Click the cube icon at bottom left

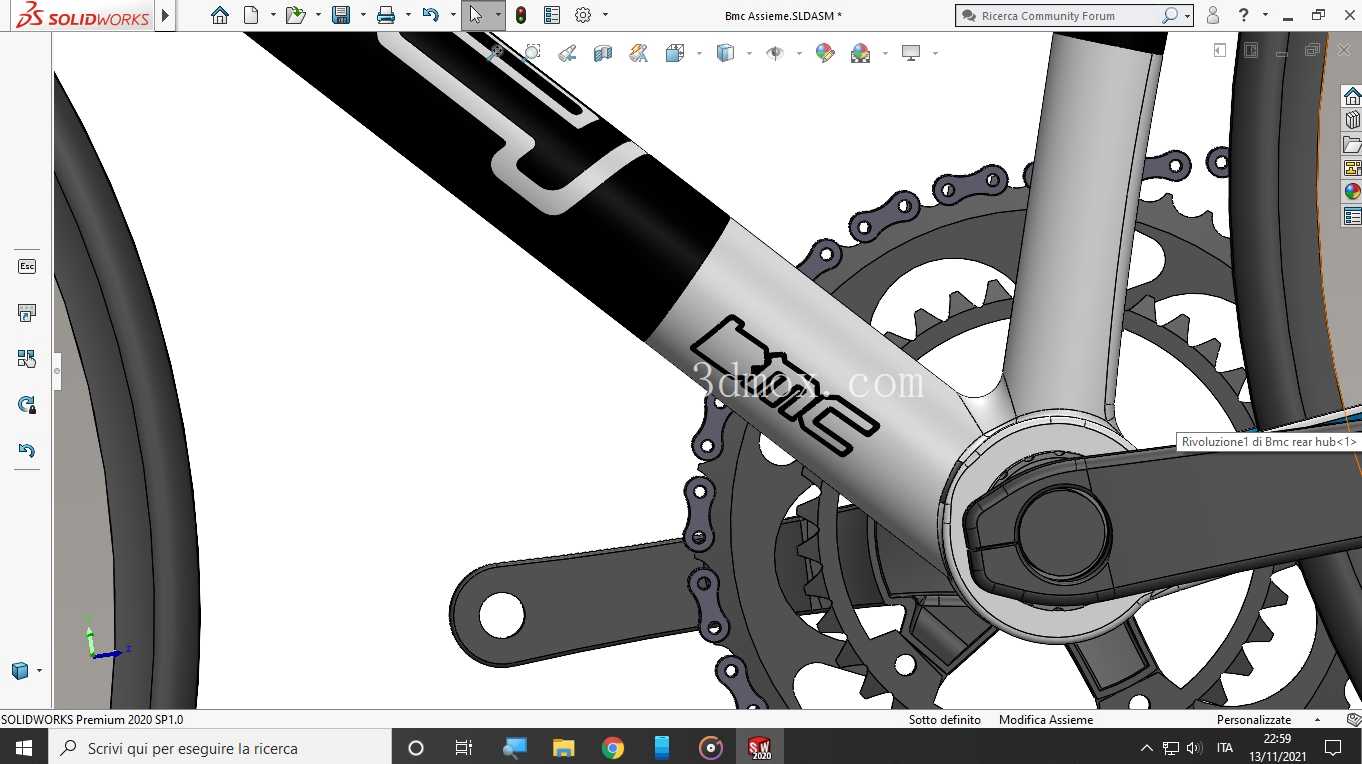point(20,670)
